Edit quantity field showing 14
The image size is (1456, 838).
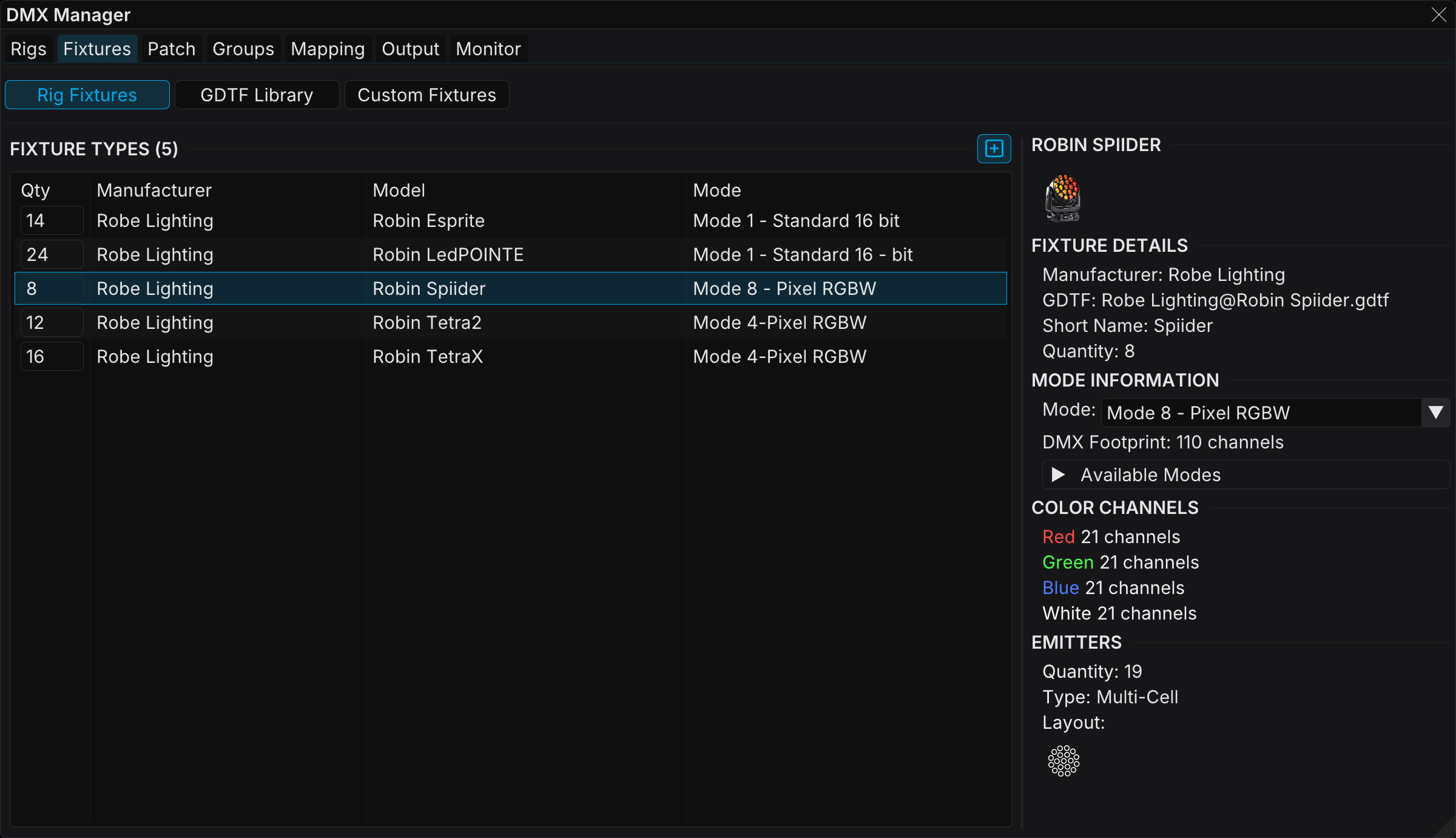coord(52,220)
